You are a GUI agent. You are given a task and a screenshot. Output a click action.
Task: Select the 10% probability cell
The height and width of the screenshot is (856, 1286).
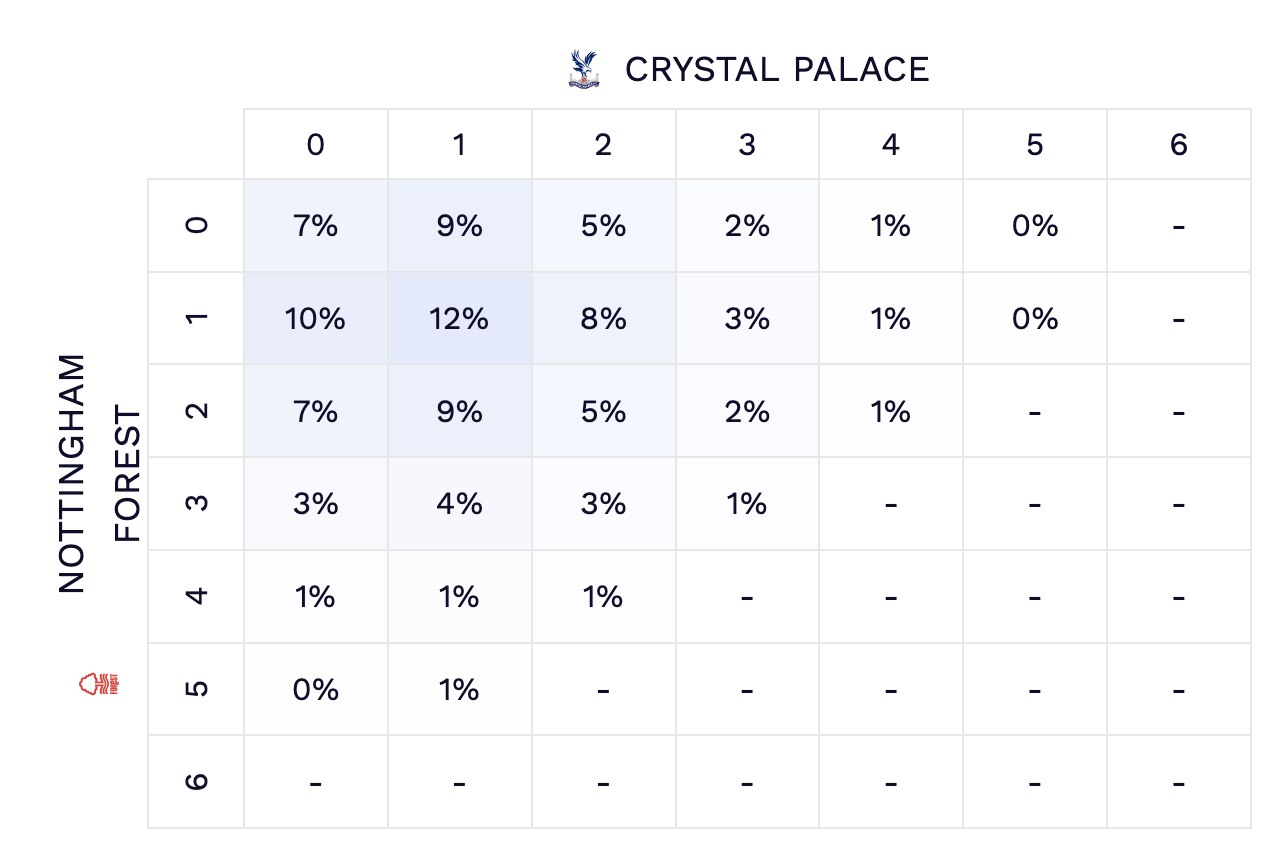(315, 319)
